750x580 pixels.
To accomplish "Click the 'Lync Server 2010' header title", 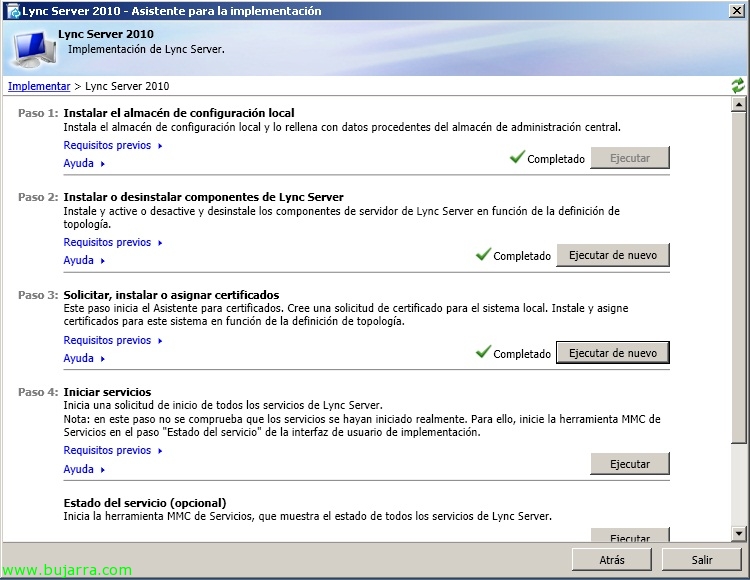I will [x=106, y=34].
